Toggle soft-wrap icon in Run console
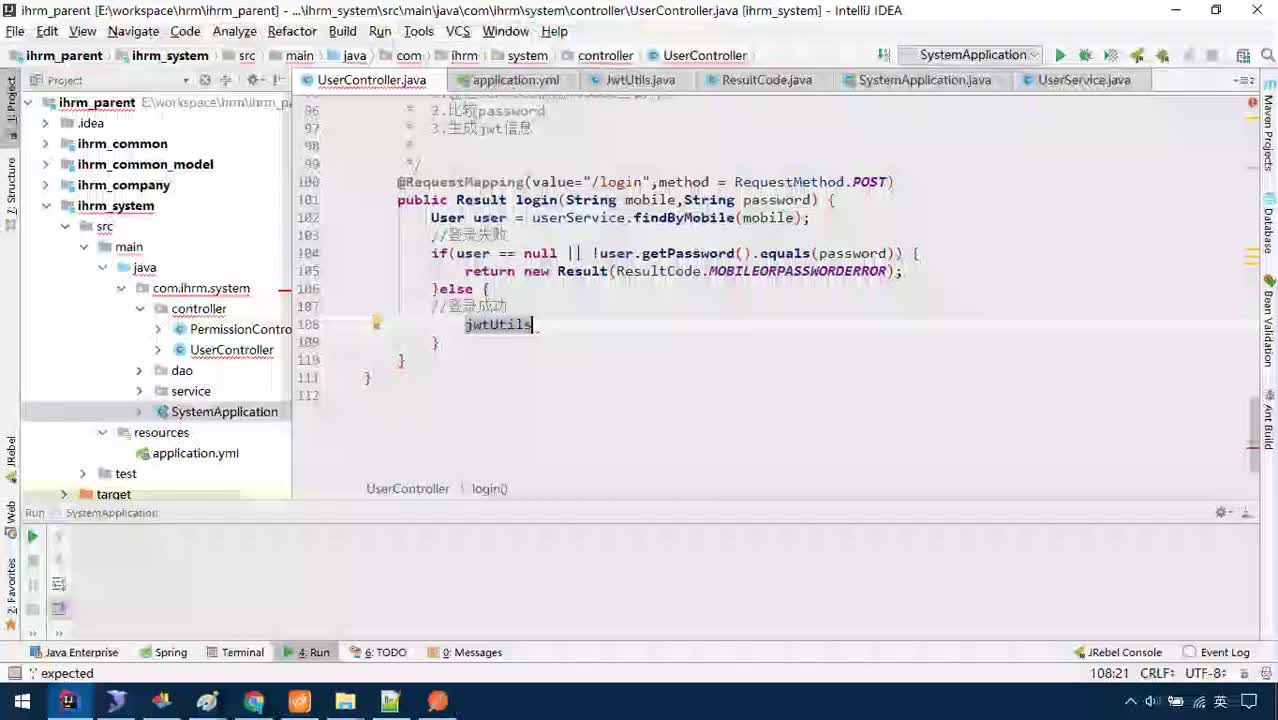This screenshot has height=720, width=1278. pyautogui.click(x=59, y=585)
